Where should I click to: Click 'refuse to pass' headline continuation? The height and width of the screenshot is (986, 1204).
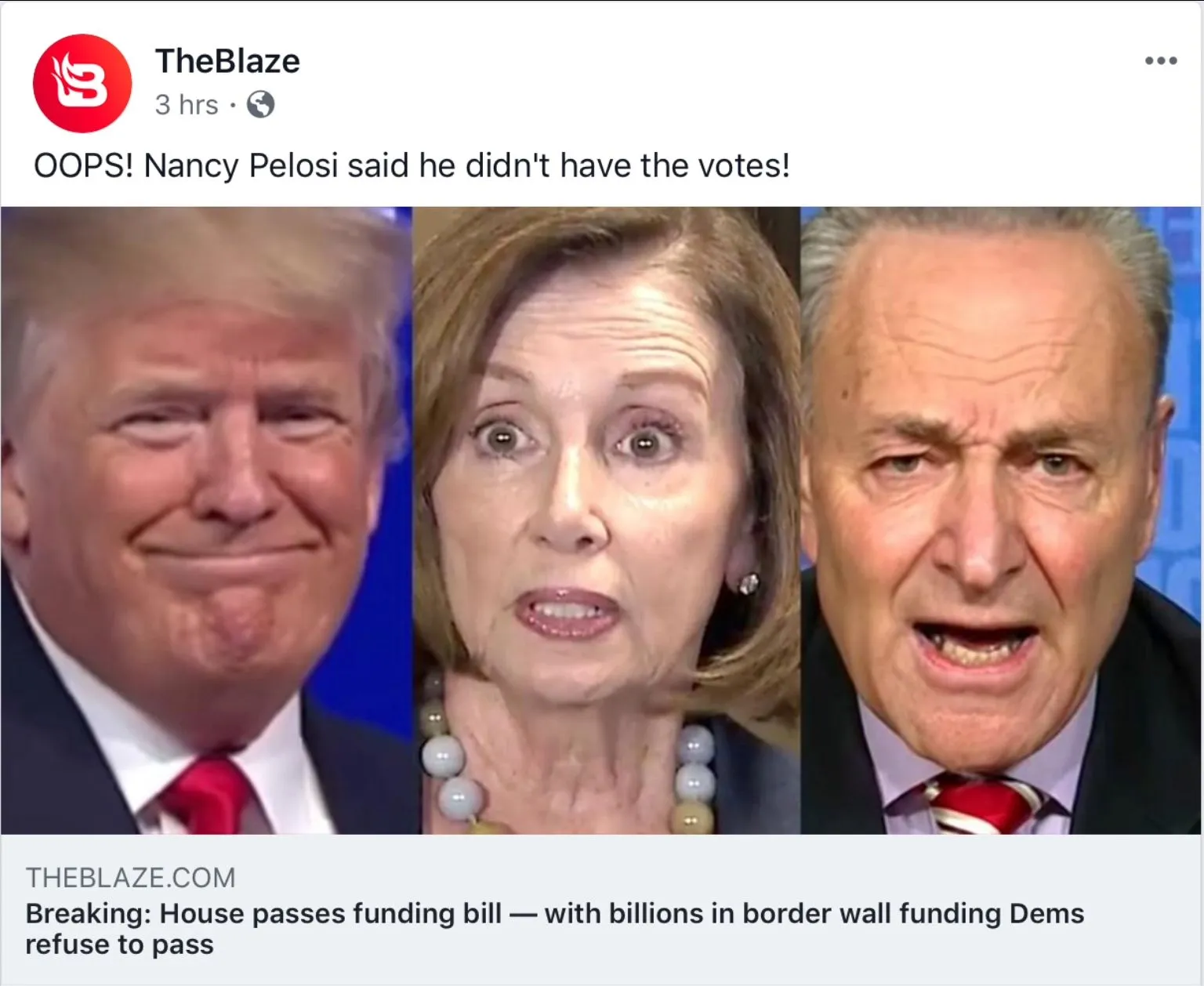tap(119, 944)
